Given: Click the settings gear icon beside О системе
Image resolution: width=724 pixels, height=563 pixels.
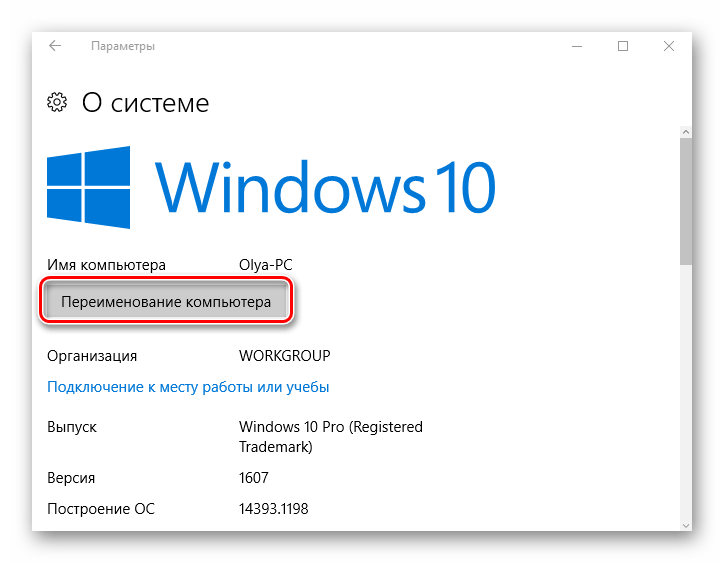Looking at the screenshot, I should [57, 102].
